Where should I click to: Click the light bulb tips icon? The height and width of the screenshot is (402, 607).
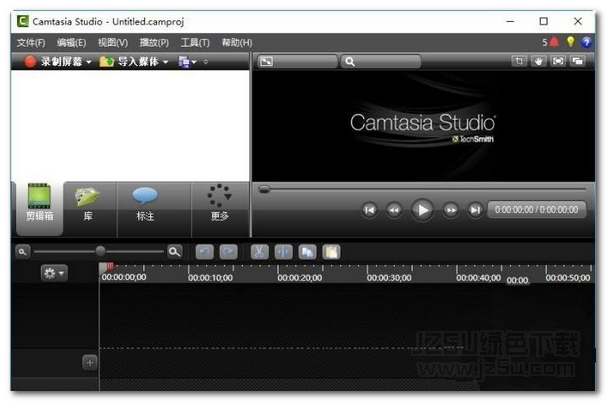[x=571, y=42]
